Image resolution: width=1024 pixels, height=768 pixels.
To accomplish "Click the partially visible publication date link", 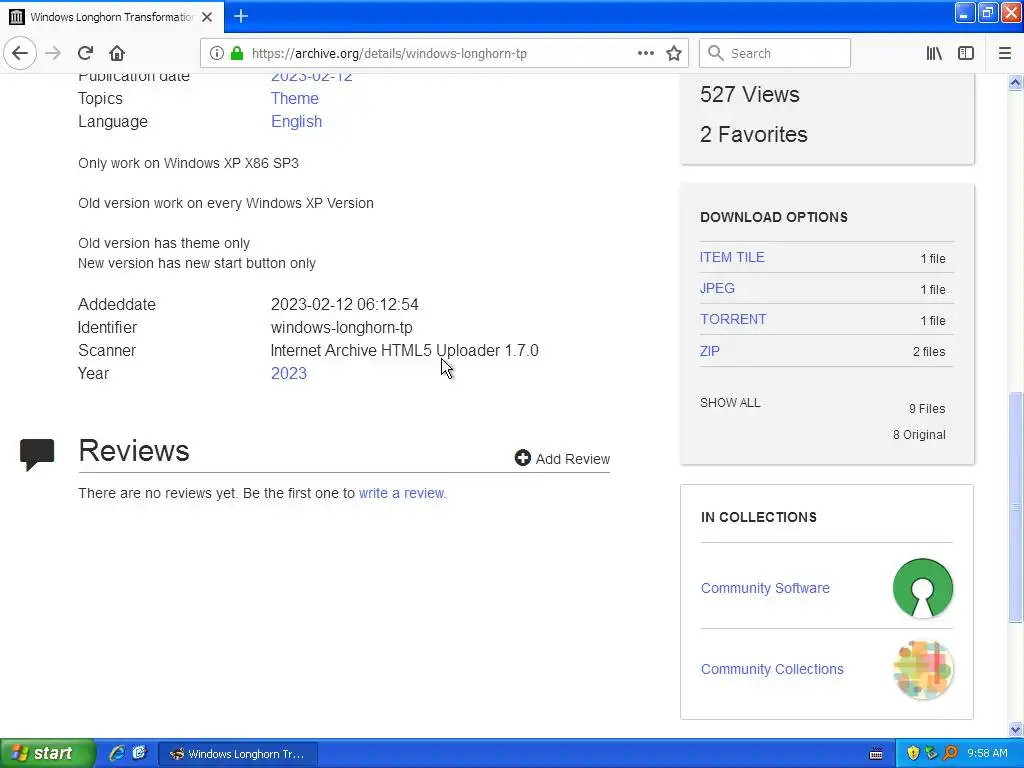I will pyautogui.click(x=312, y=78).
